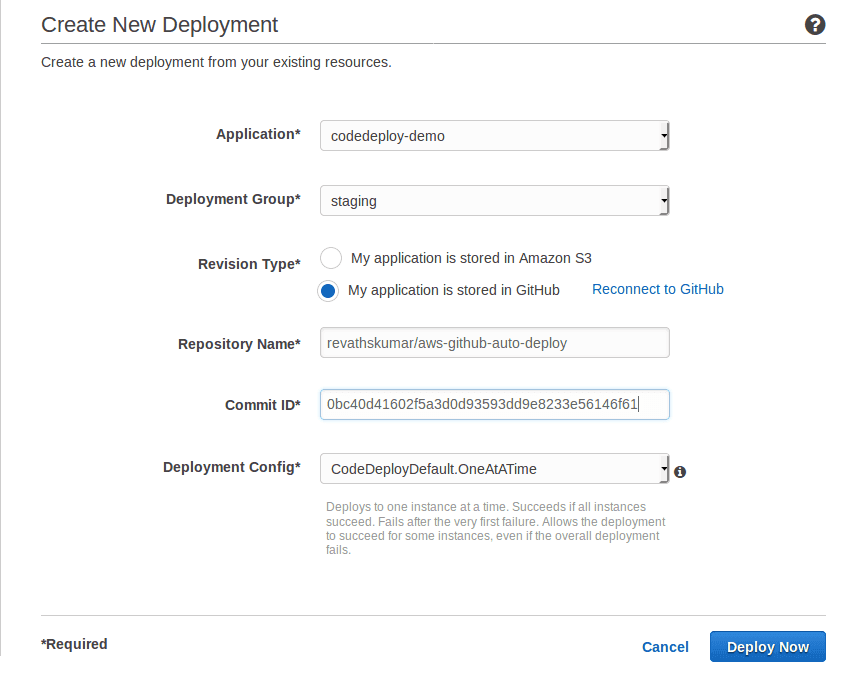Click the CodeDeployDefault.OneAtATime text
The width and height of the screenshot is (859, 688).
430,468
